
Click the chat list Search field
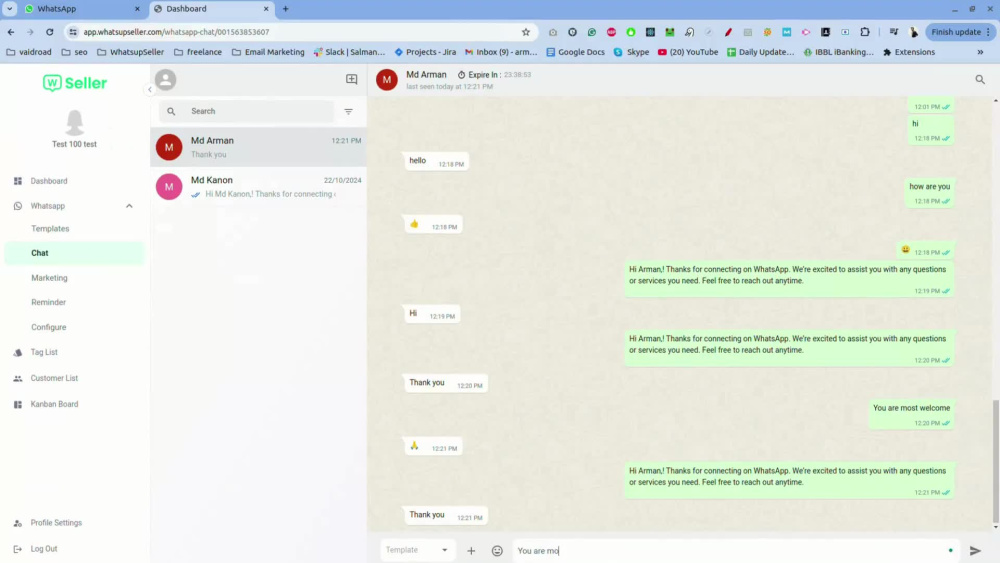246,111
